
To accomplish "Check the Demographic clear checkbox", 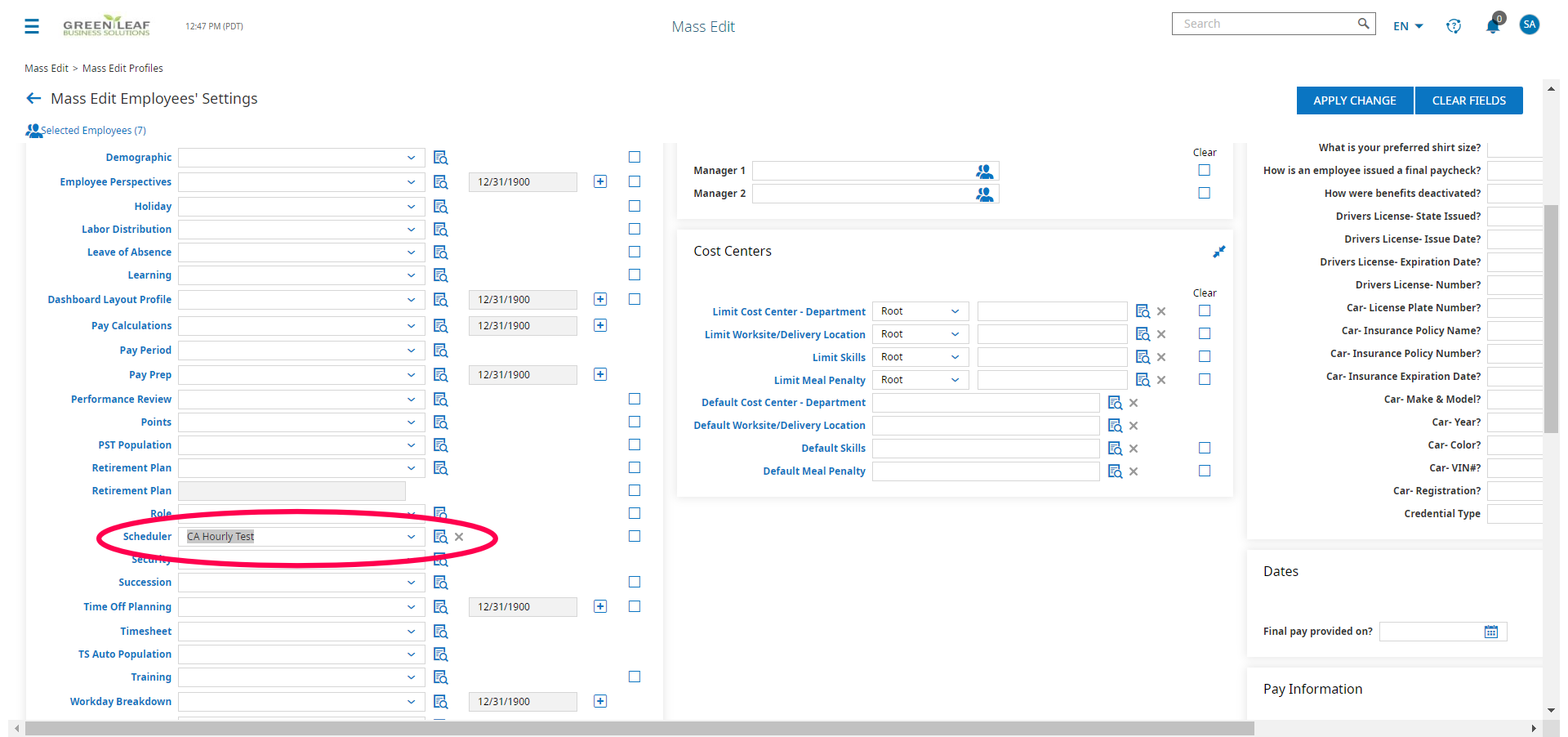I will point(635,157).
